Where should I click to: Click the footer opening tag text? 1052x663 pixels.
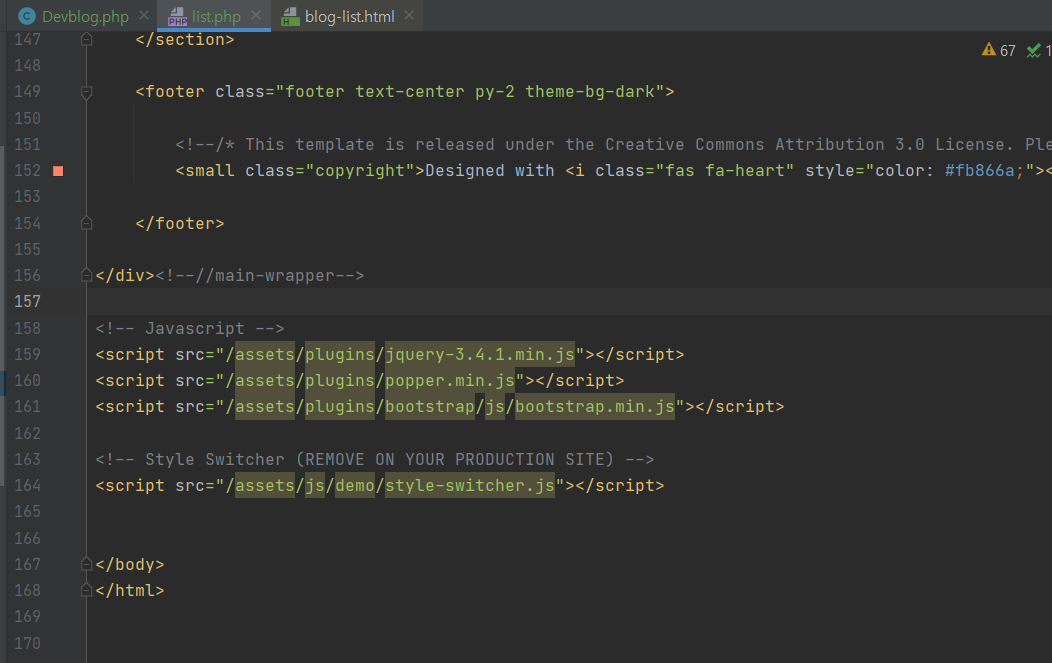[405, 92]
